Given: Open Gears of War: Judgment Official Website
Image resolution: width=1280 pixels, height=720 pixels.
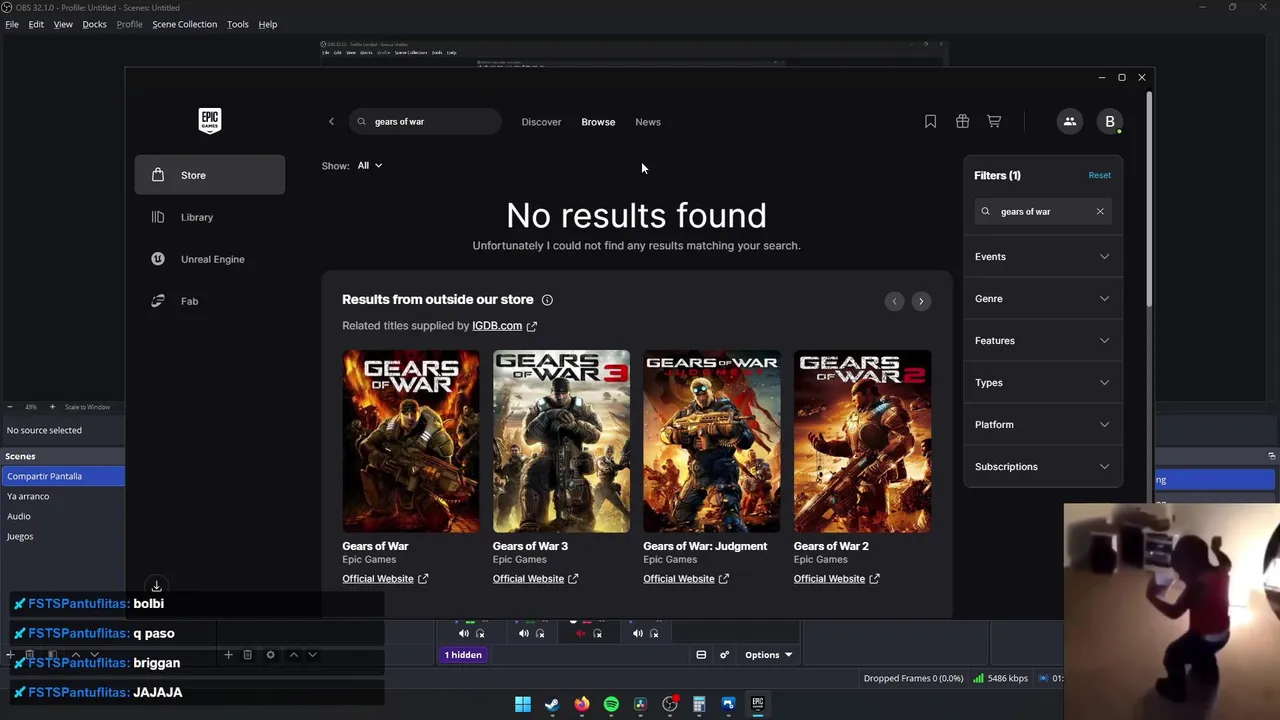Looking at the screenshot, I should pyautogui.click(x=686, y=579).
